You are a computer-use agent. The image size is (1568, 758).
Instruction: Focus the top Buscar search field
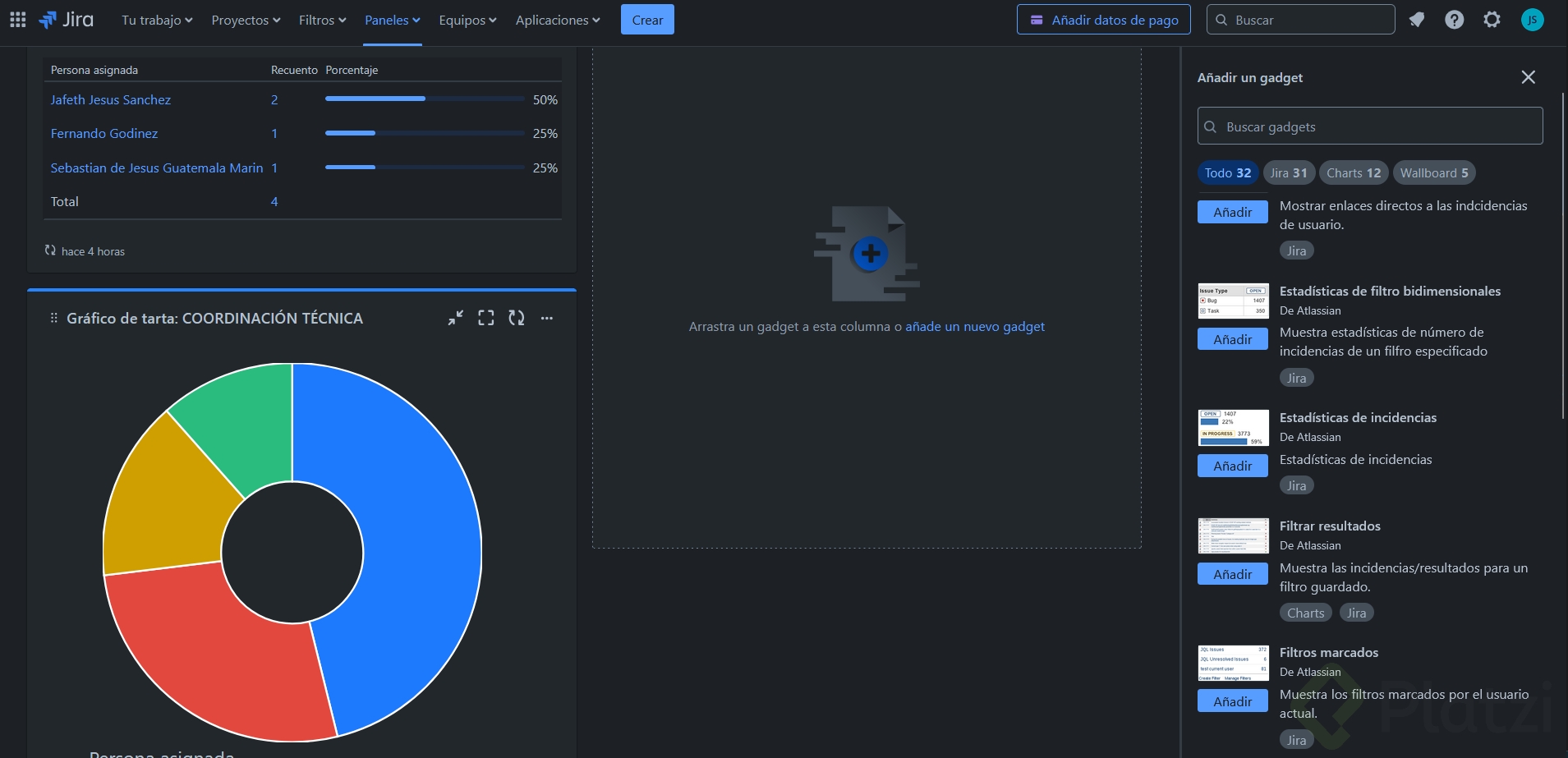click(1300, 20)
